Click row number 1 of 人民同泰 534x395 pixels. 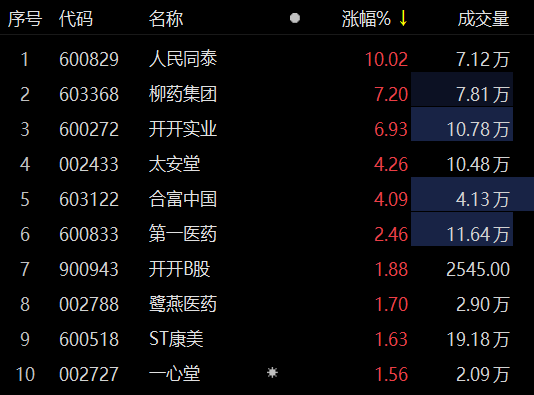(x=25, y=60)
